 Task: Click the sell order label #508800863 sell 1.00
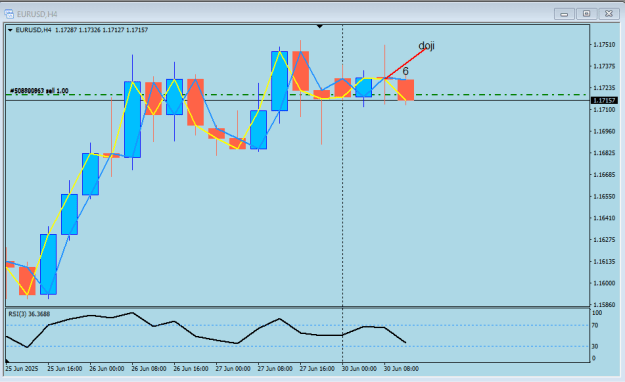39,91
